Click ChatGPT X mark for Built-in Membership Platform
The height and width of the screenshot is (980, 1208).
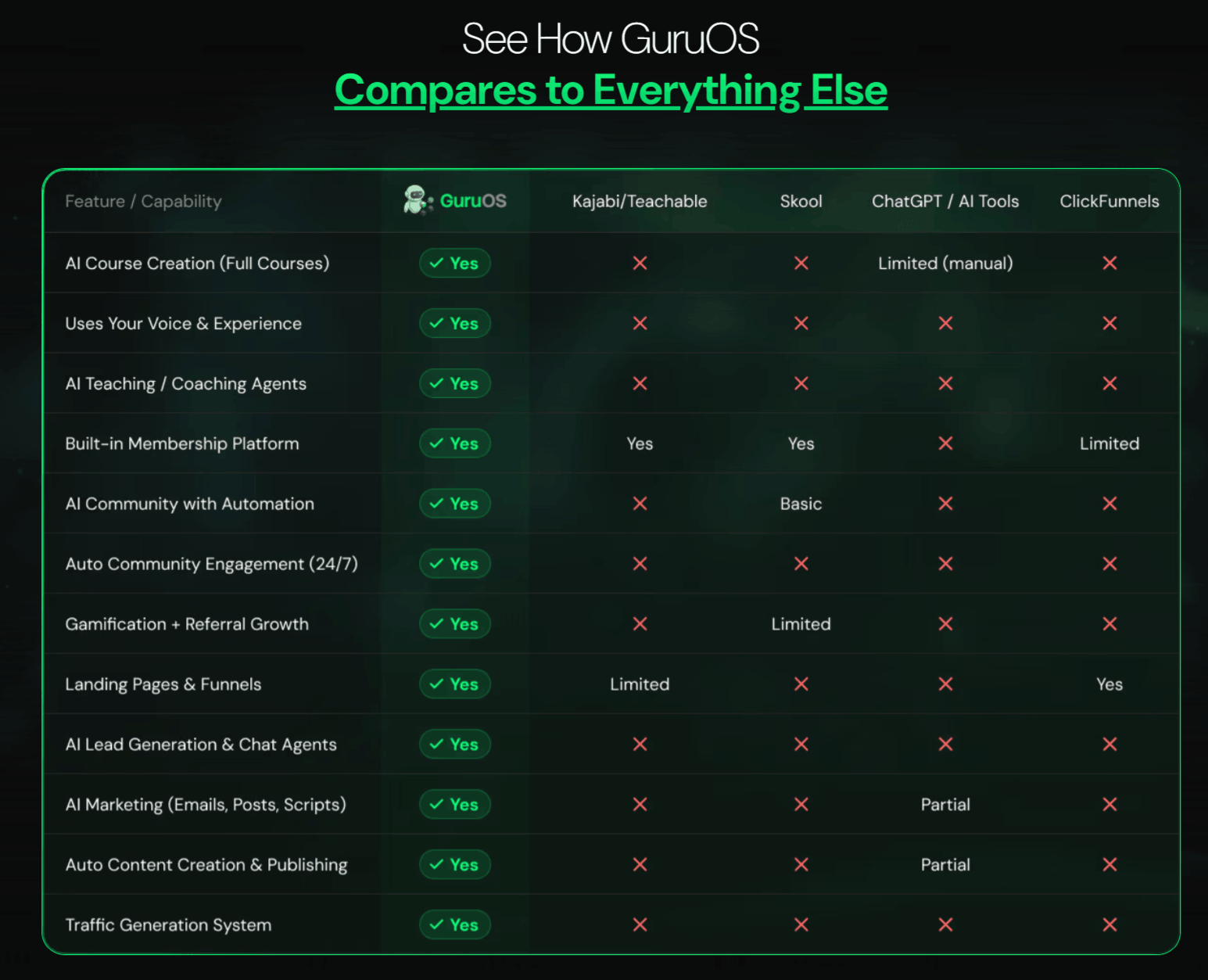click(x=945, y=443)
